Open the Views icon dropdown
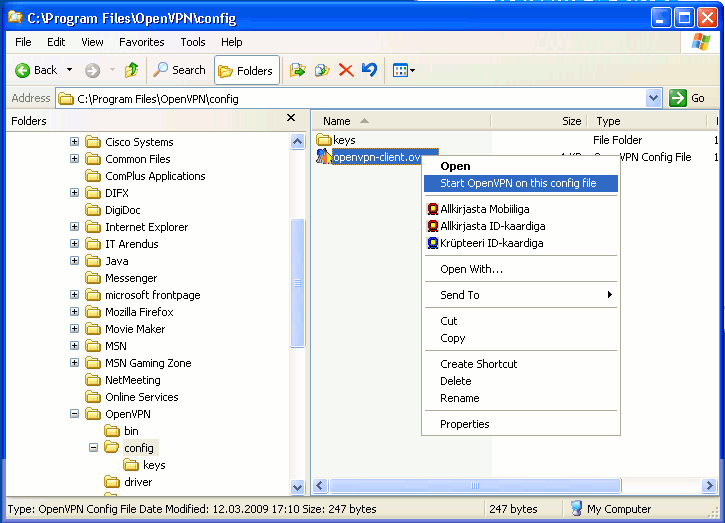 click(404, 70)
